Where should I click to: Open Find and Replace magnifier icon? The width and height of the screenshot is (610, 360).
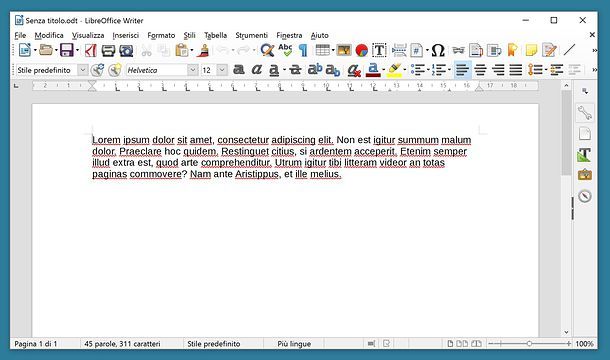(267, 50)
